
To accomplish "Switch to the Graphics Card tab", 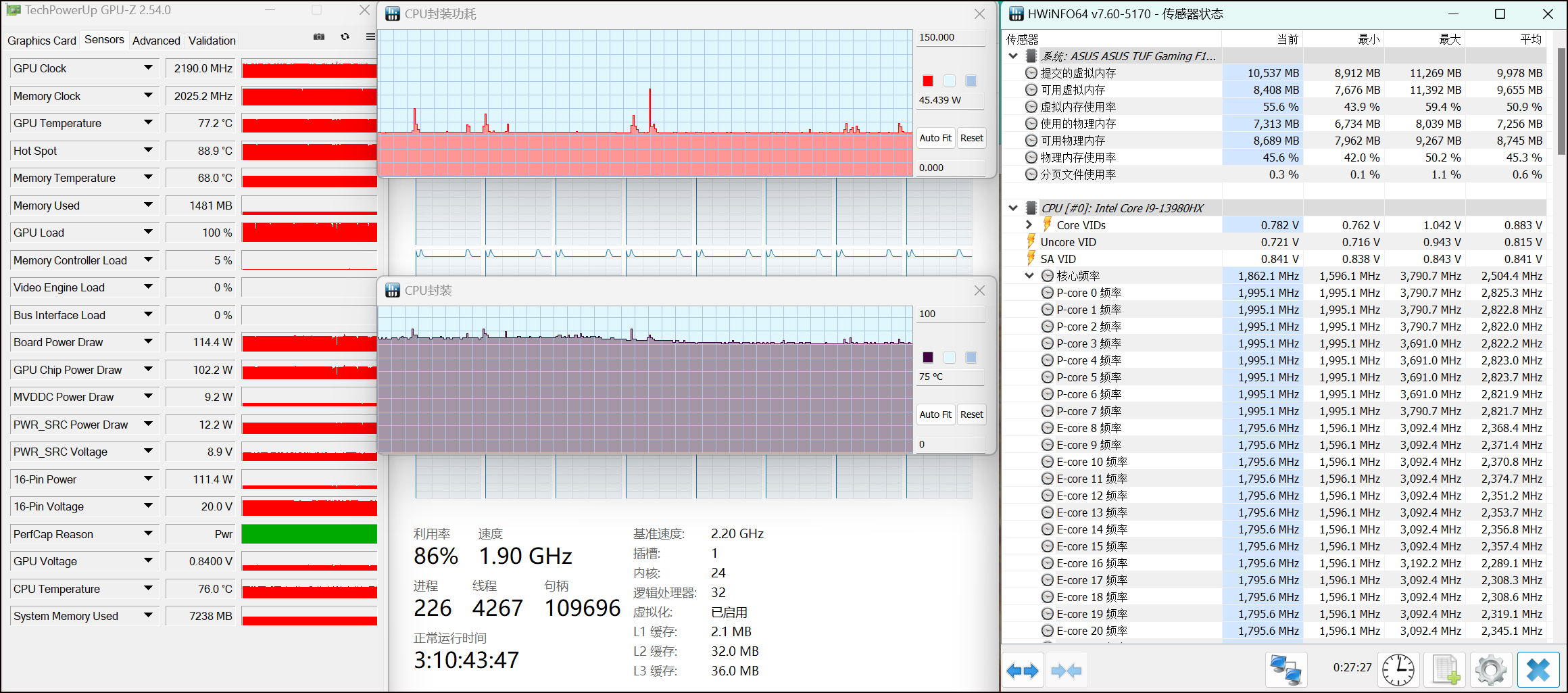I will (x=42, y=41).
